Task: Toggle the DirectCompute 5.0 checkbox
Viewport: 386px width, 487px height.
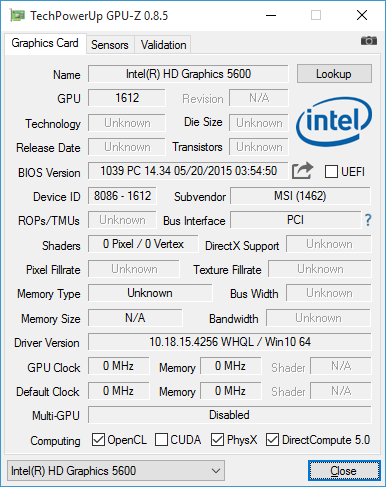Action: [272, 440]
